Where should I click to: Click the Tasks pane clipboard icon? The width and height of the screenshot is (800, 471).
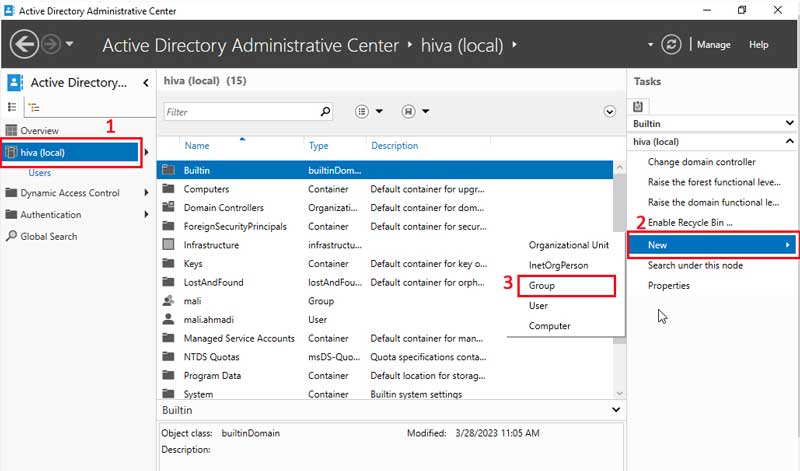638,106
